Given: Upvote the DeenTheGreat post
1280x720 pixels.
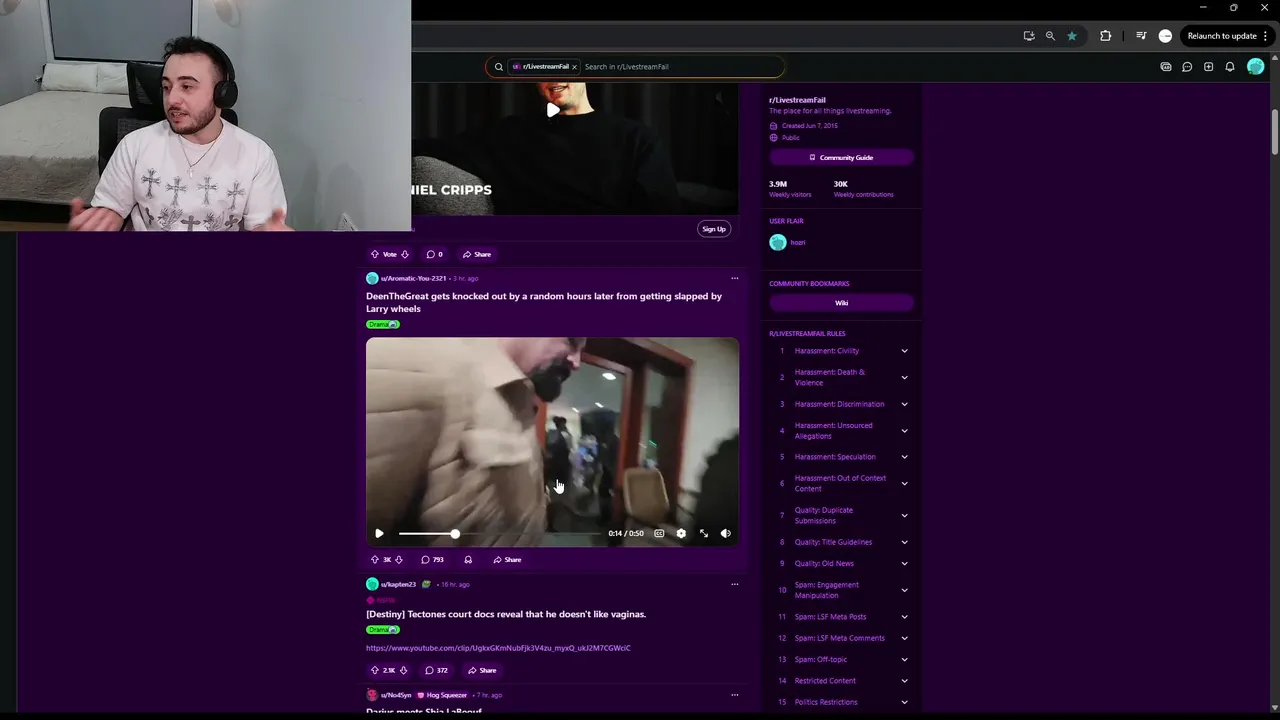Looking at the screenshot, I should tap(375, 560).
